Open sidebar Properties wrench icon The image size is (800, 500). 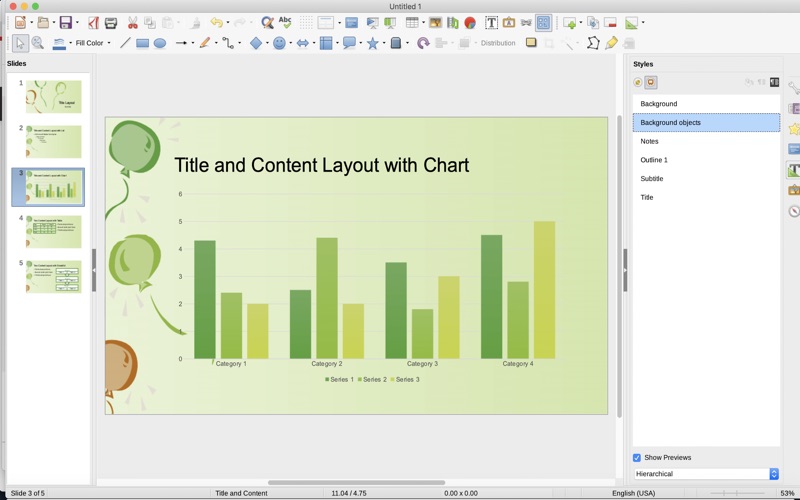794,88
